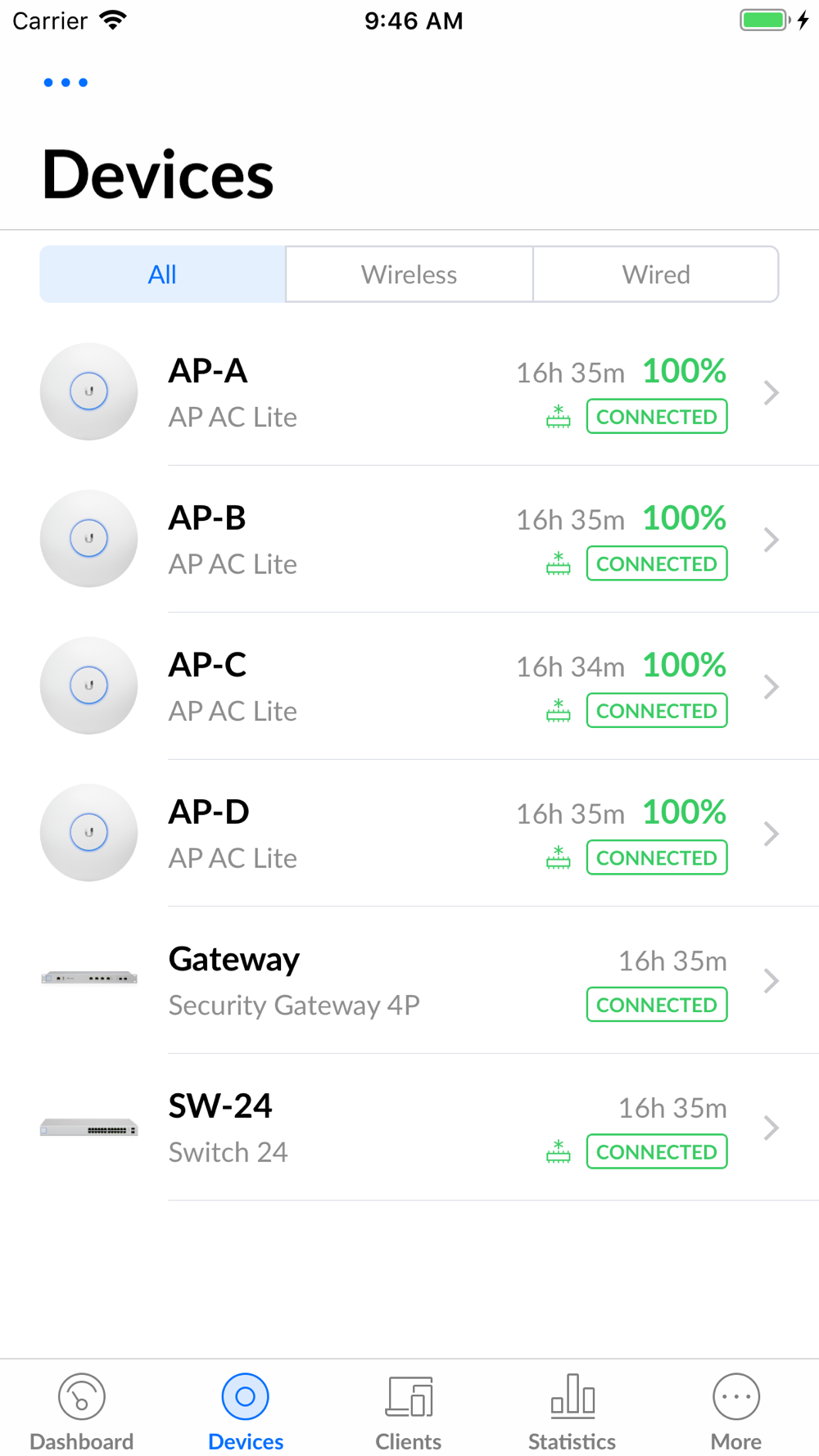Tap the More ellipsis icon
This screenshot has width=819, height=1456.
pyautogui.click(x=736, y=1396)
